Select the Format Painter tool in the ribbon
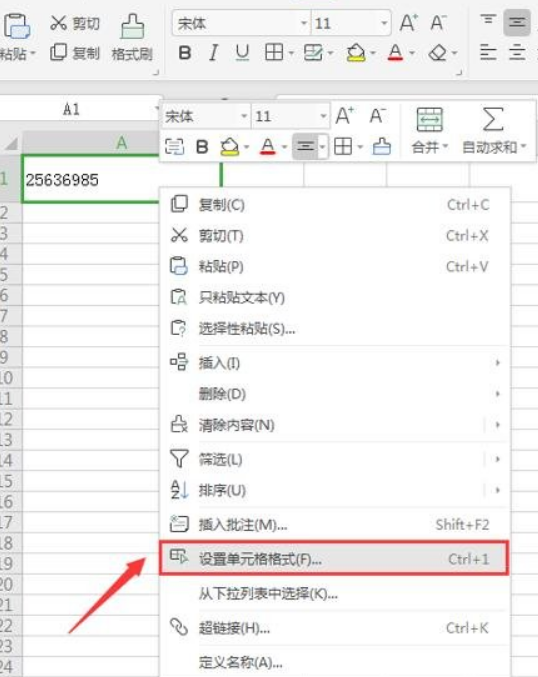Screen dimensions: 538x677 tap(132, 38)
